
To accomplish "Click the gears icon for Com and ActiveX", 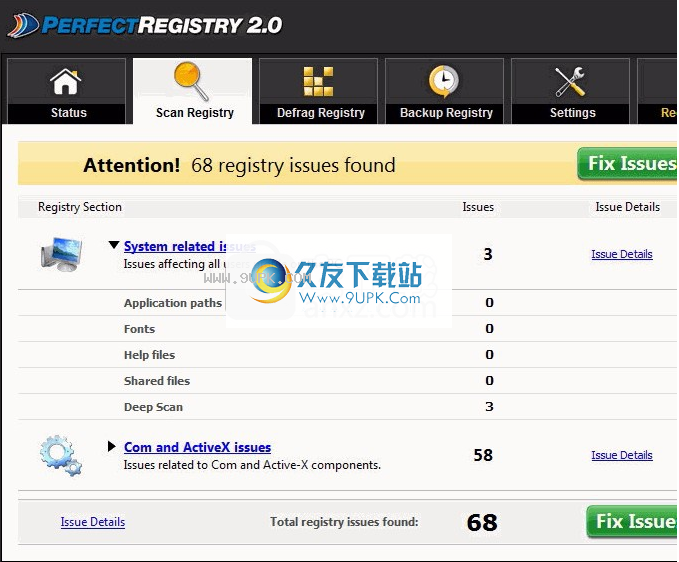I will (61, 455).
